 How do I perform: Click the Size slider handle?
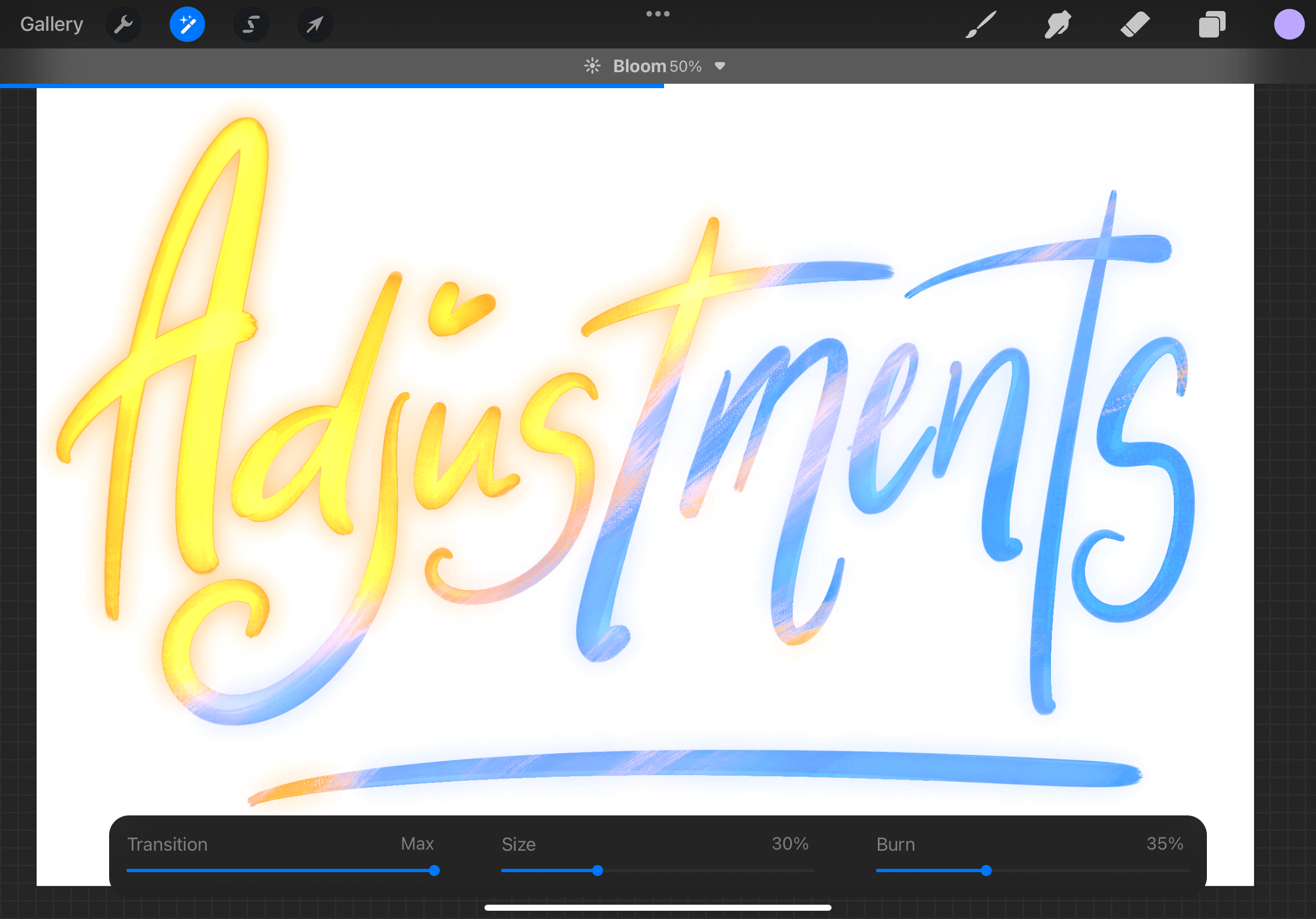click(x=597, y=871)
